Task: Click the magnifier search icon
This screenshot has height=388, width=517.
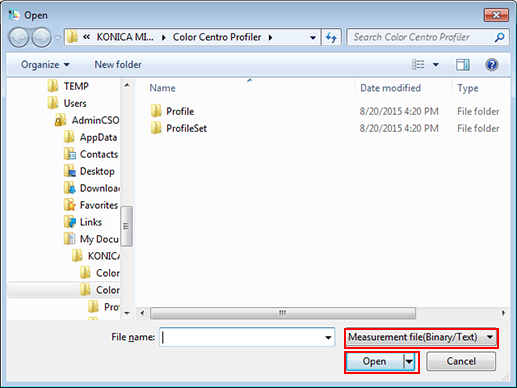Action: (x=499, y=37)
